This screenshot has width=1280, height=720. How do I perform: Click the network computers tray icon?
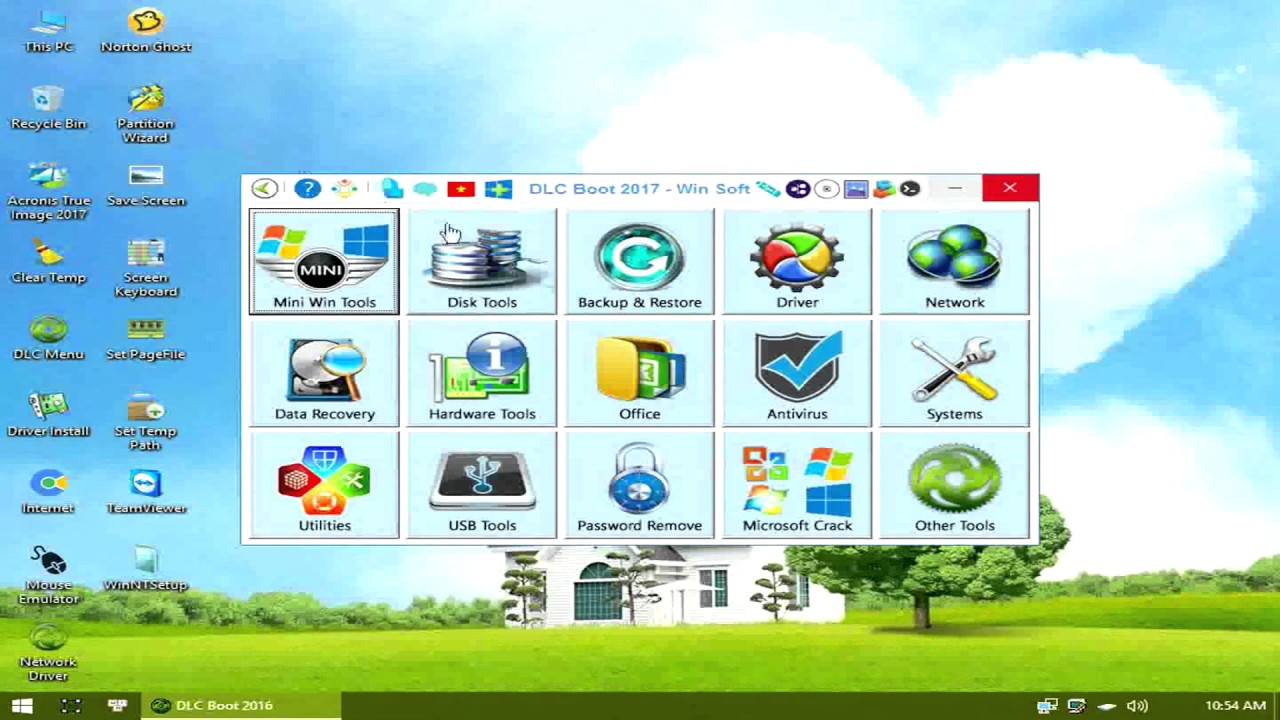pyautogui.click(x=1047, y=706)
